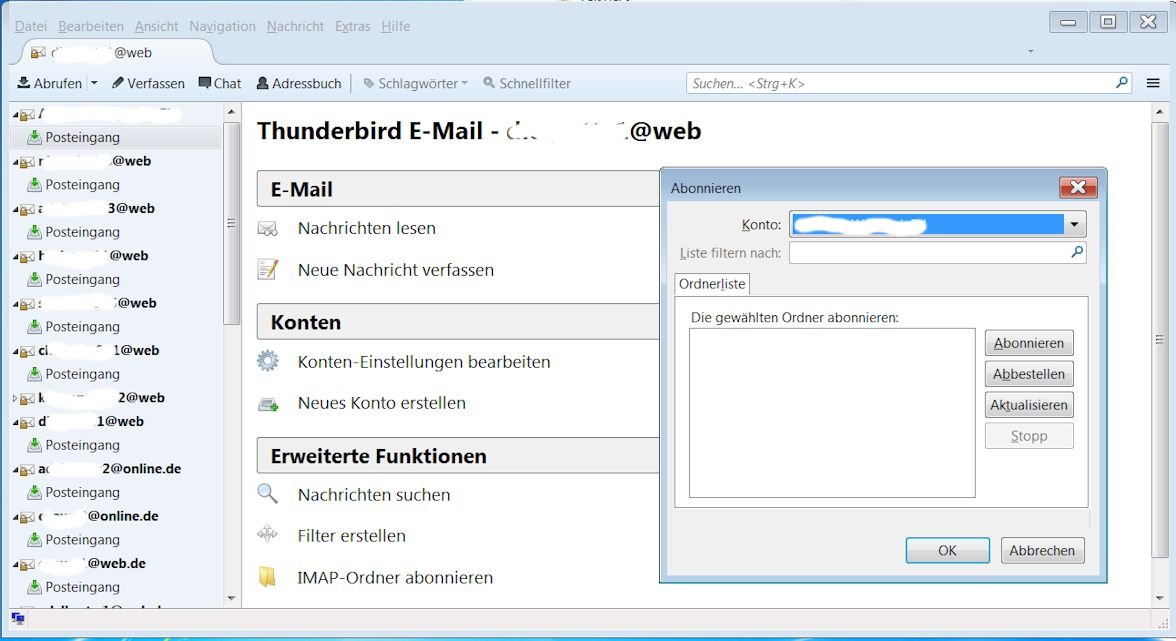Click the IMAP-Ordner abonnieren link
Screen dimensions: 1176x641
tap(395, 578)
